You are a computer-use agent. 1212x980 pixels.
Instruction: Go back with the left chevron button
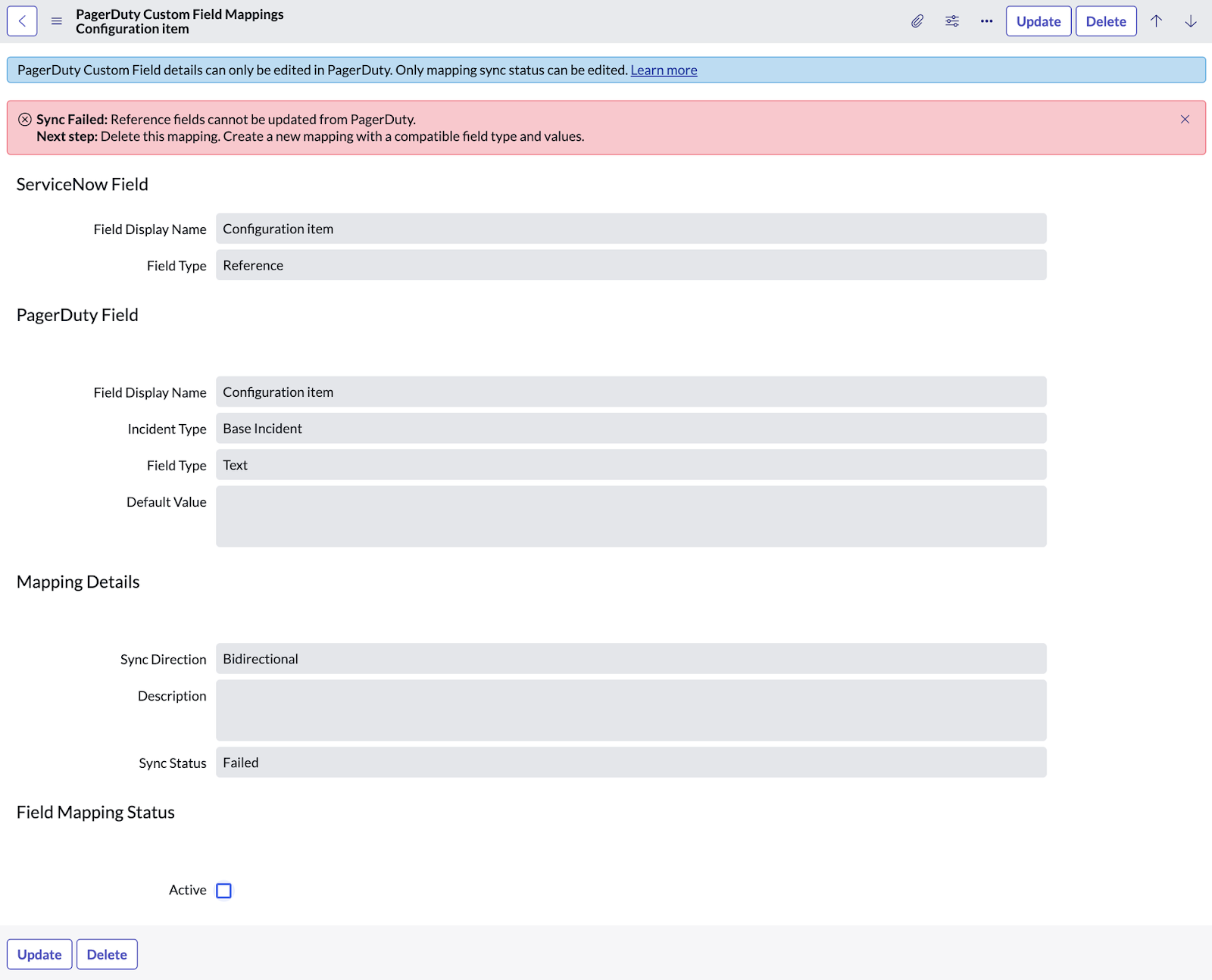point(22,21)
